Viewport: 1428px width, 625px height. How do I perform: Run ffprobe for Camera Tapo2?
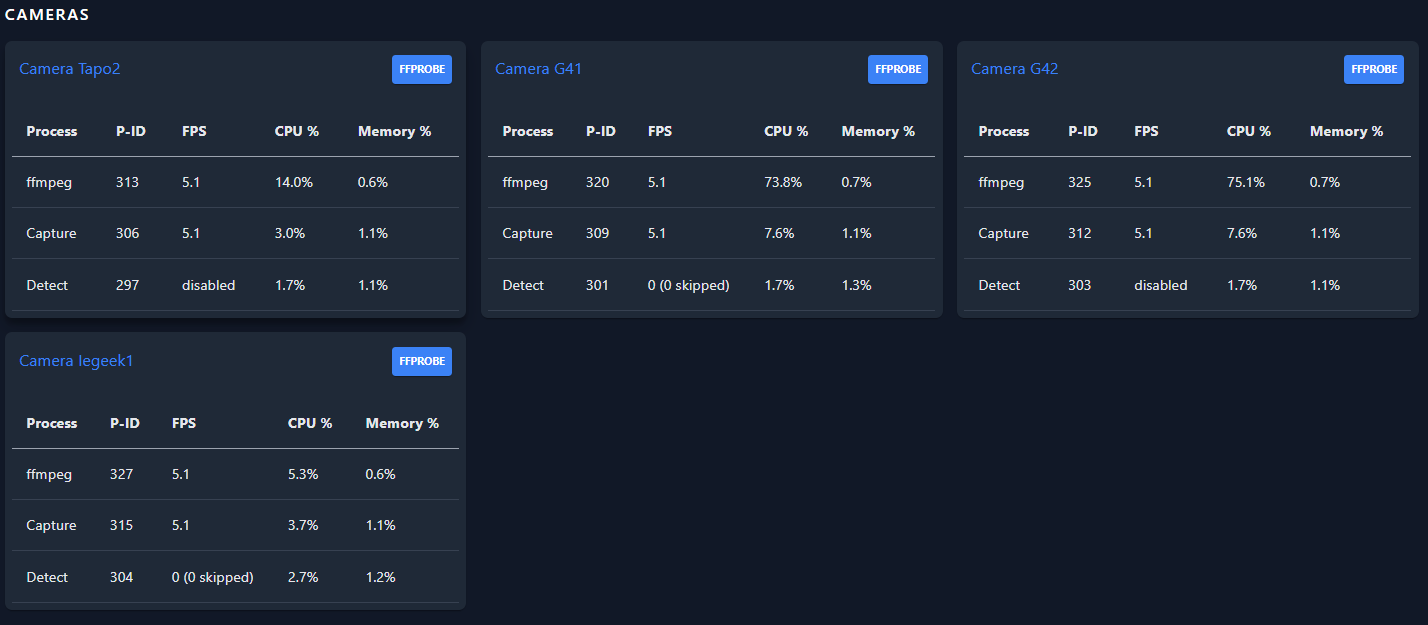pos(421,69)
